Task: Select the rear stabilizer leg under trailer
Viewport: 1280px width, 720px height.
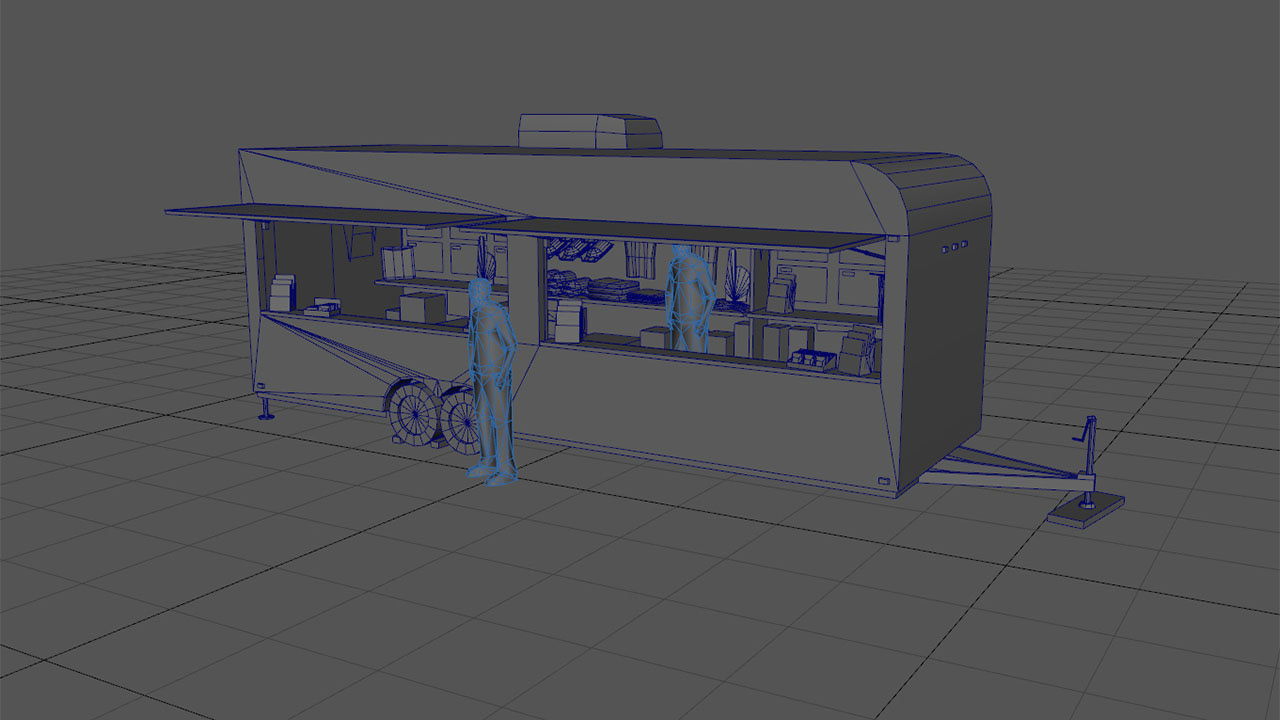Action: tap(266, 408)
